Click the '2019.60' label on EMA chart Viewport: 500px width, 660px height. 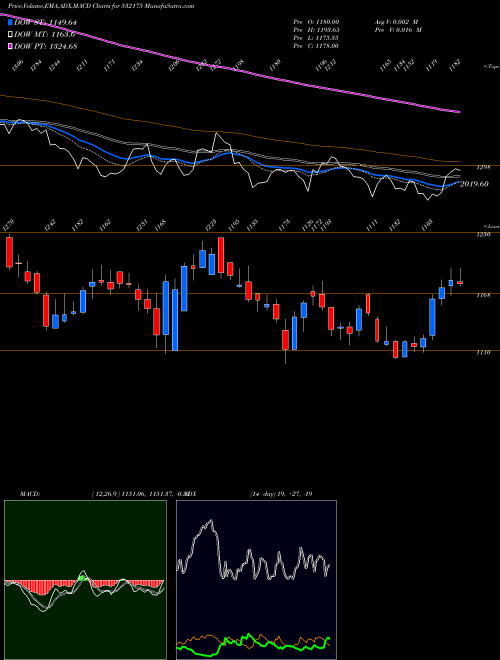point(475,184)
